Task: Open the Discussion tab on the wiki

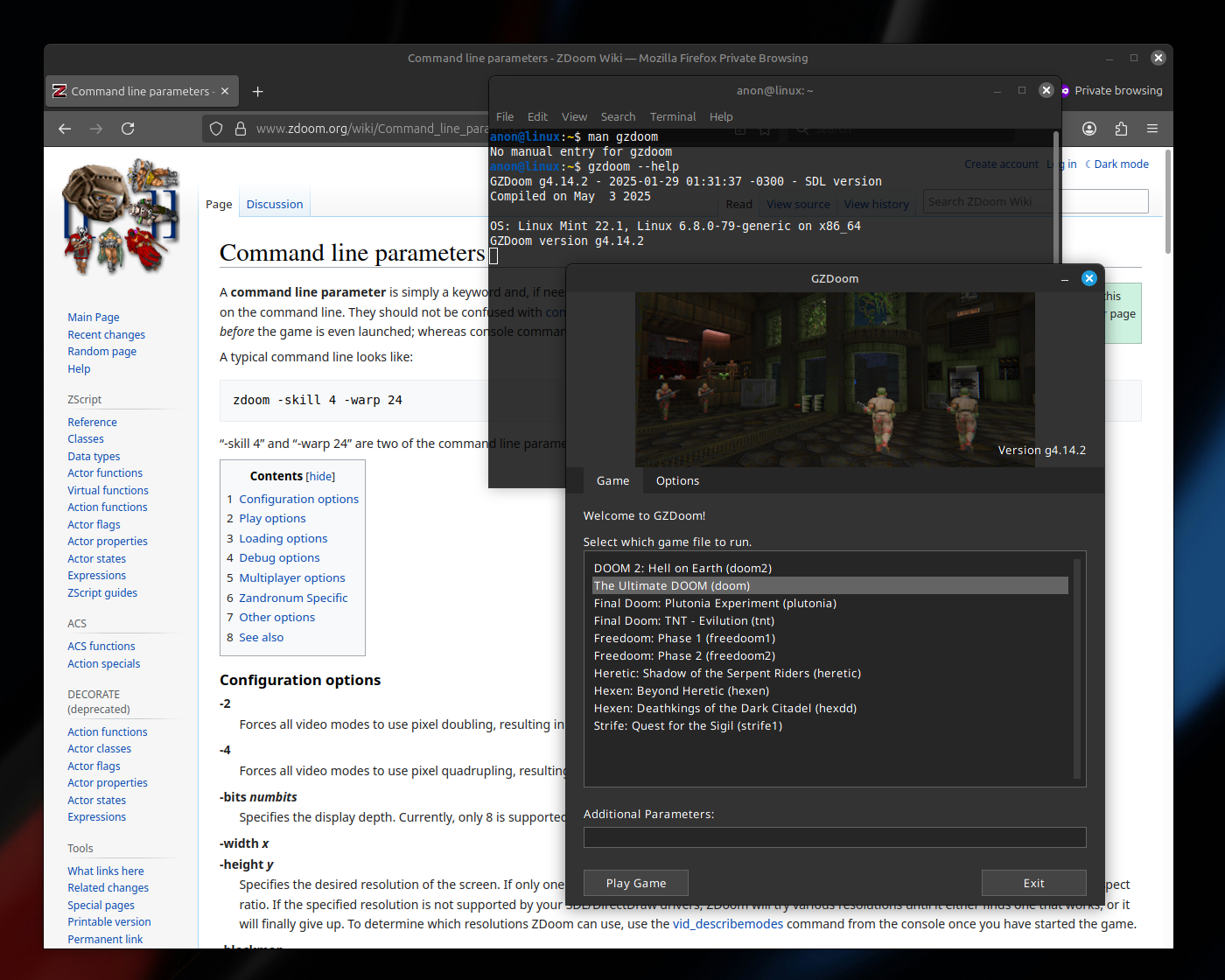Action: point(274,204)
